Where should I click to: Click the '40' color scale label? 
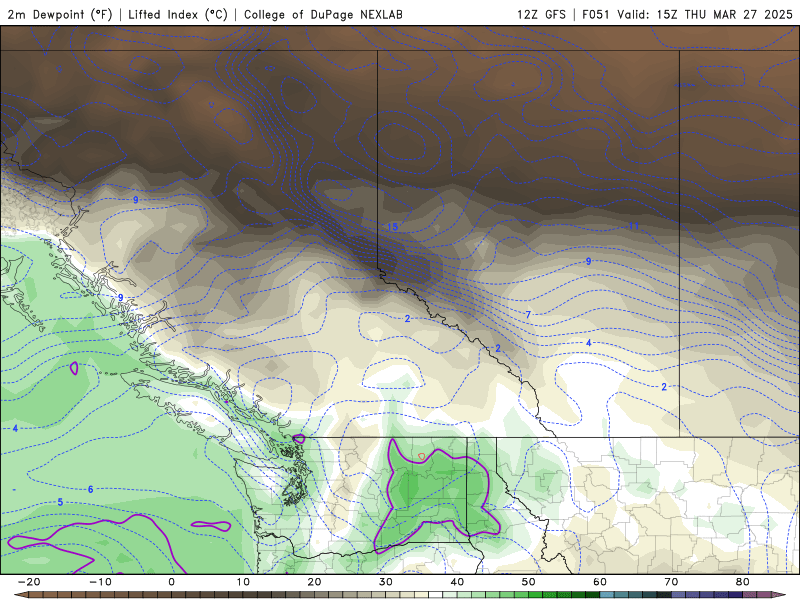point(457,582)
